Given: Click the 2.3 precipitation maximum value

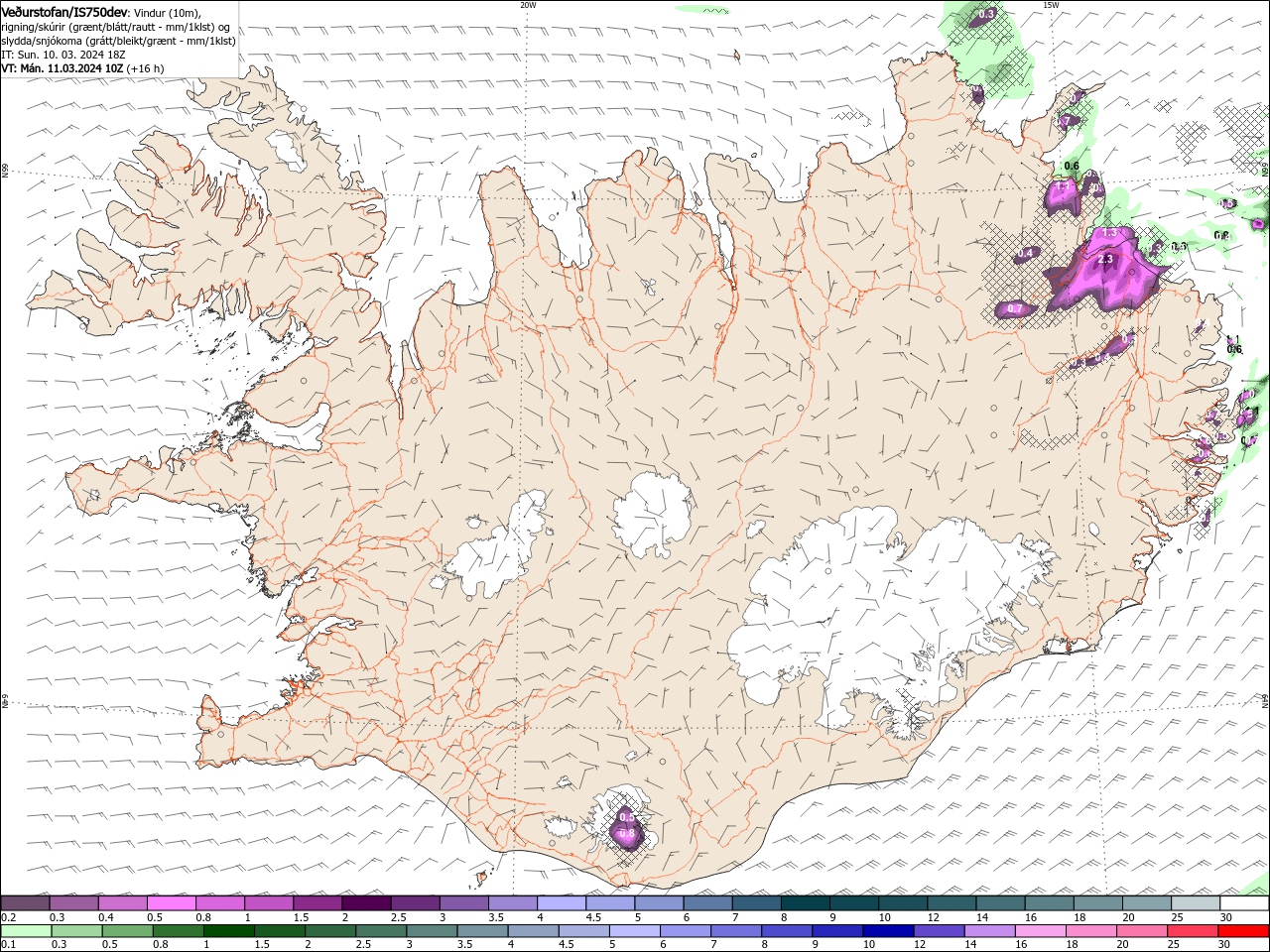Looking at the screenshot, I should click(x=1107, y=260).
